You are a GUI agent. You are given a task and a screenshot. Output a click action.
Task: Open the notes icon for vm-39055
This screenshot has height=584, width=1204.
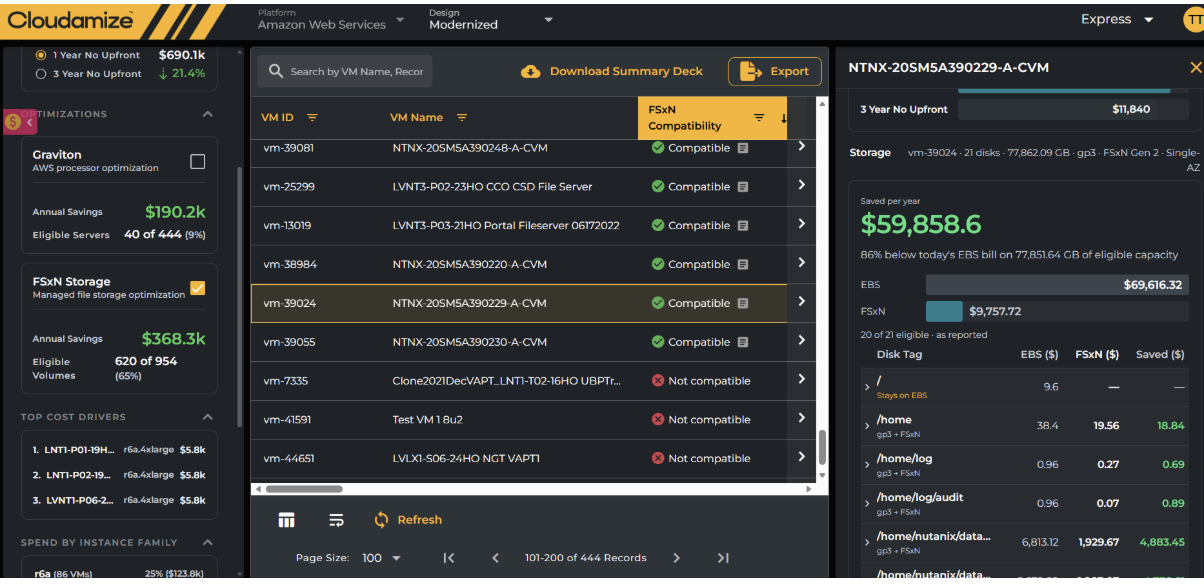743,342
